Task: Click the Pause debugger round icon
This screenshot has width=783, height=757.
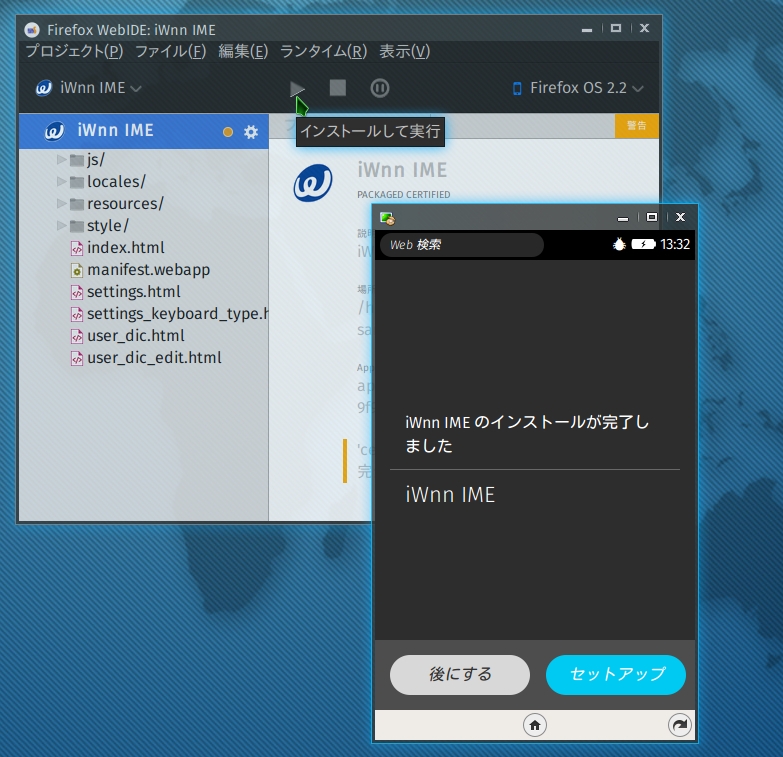Action: (x=380, y=88)
